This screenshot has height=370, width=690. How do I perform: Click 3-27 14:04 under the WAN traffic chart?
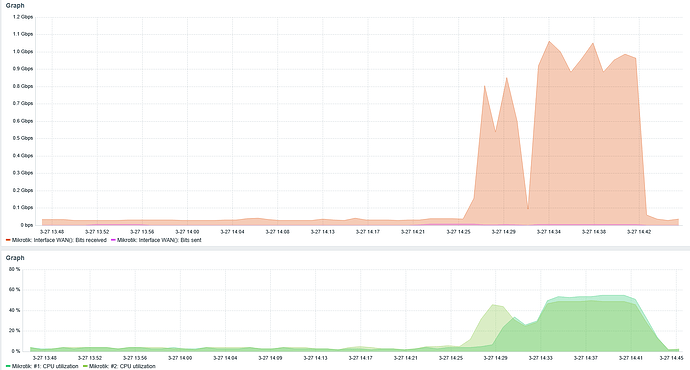tap(232, 232)
